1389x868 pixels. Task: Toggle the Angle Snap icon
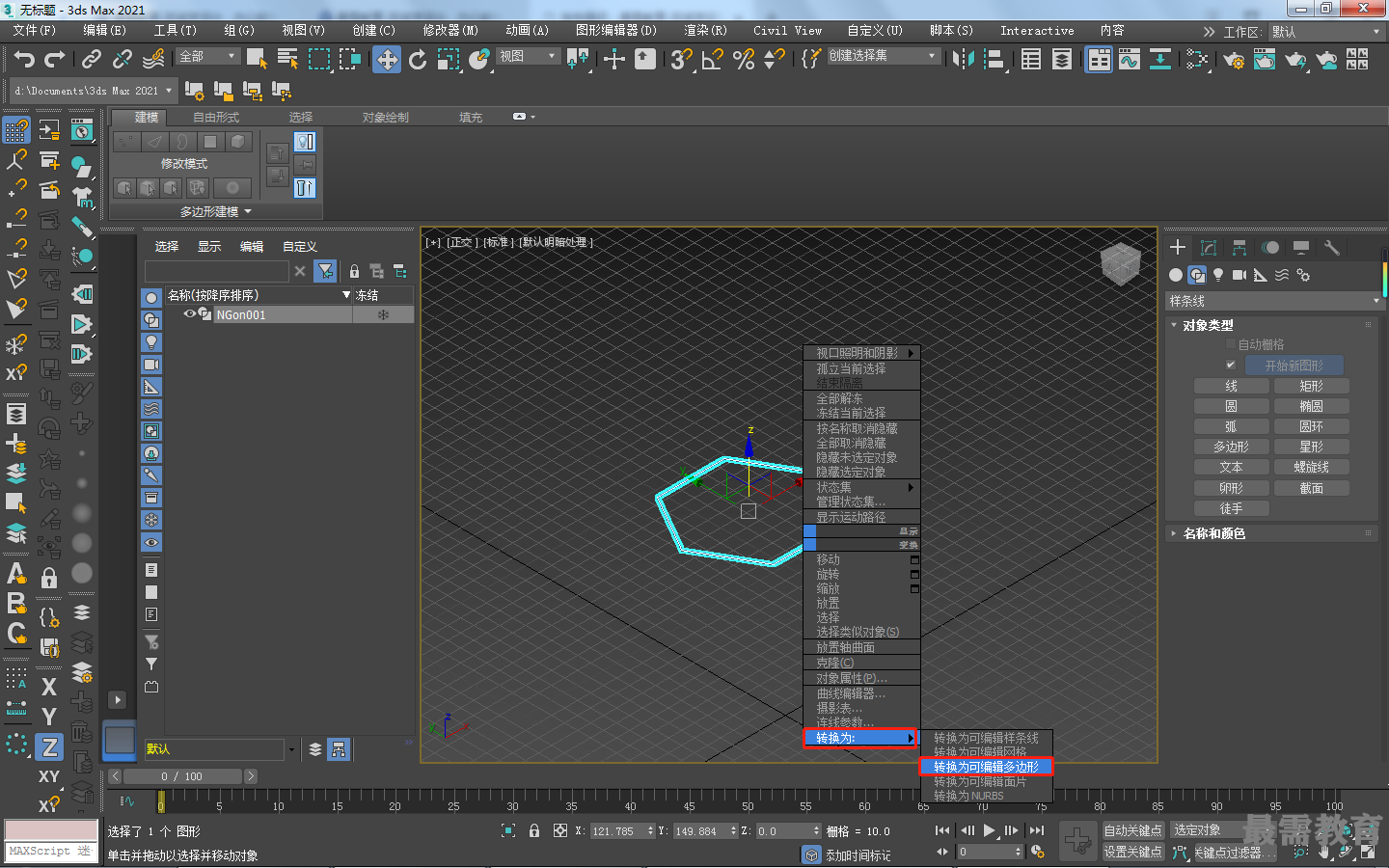pos(713,60)
